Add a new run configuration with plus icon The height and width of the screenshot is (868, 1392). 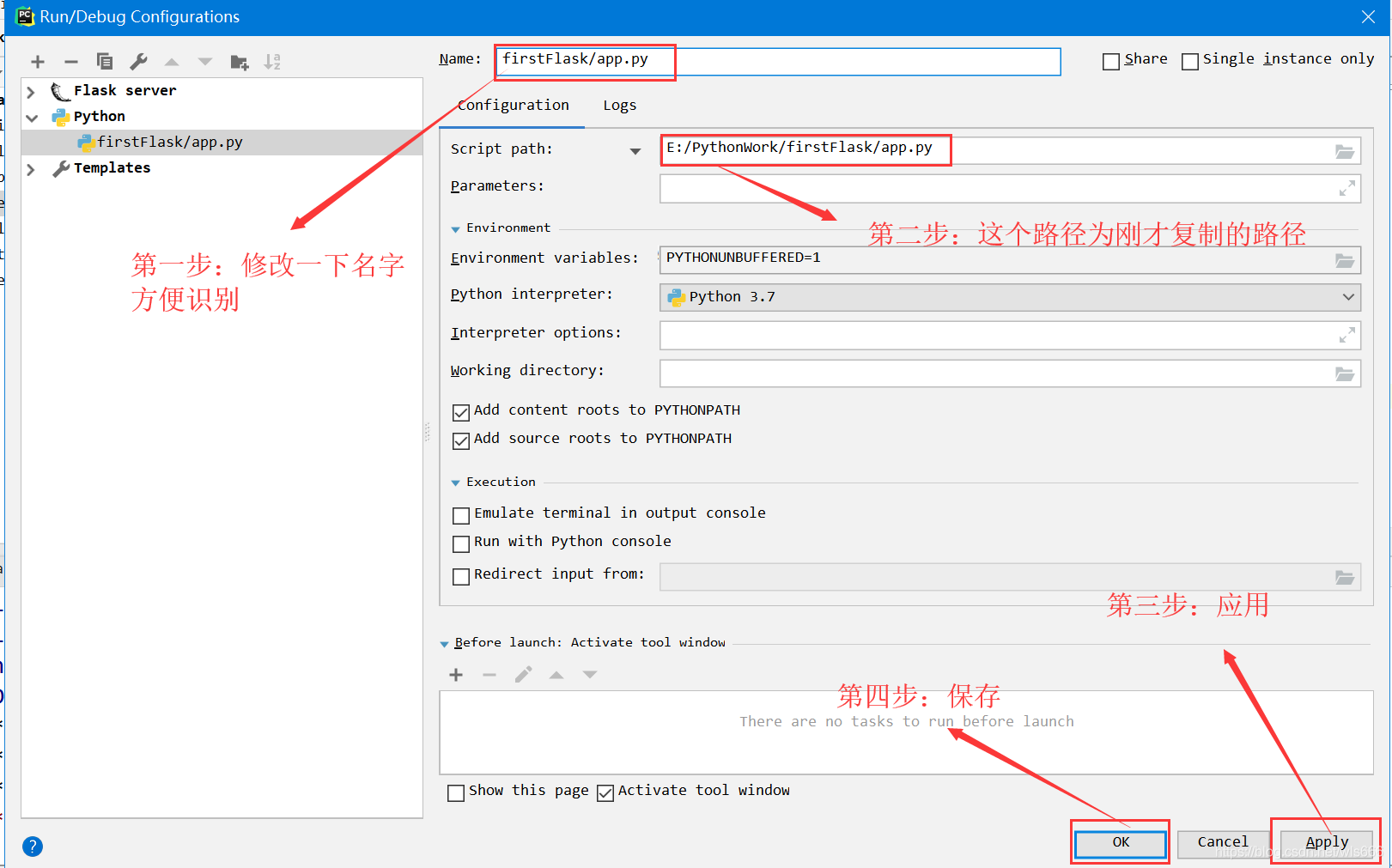click(38, 62)
